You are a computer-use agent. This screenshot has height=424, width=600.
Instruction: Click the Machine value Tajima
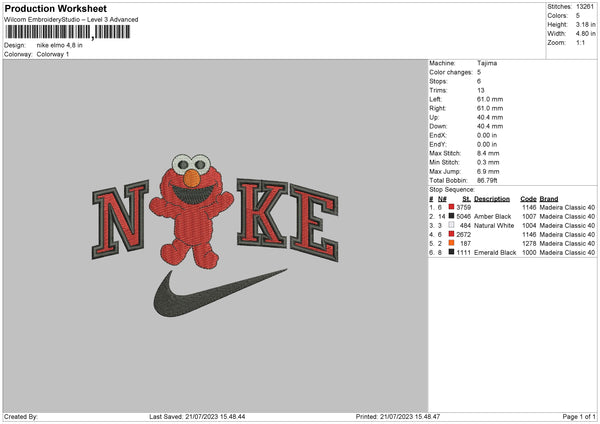coord(487,63)
